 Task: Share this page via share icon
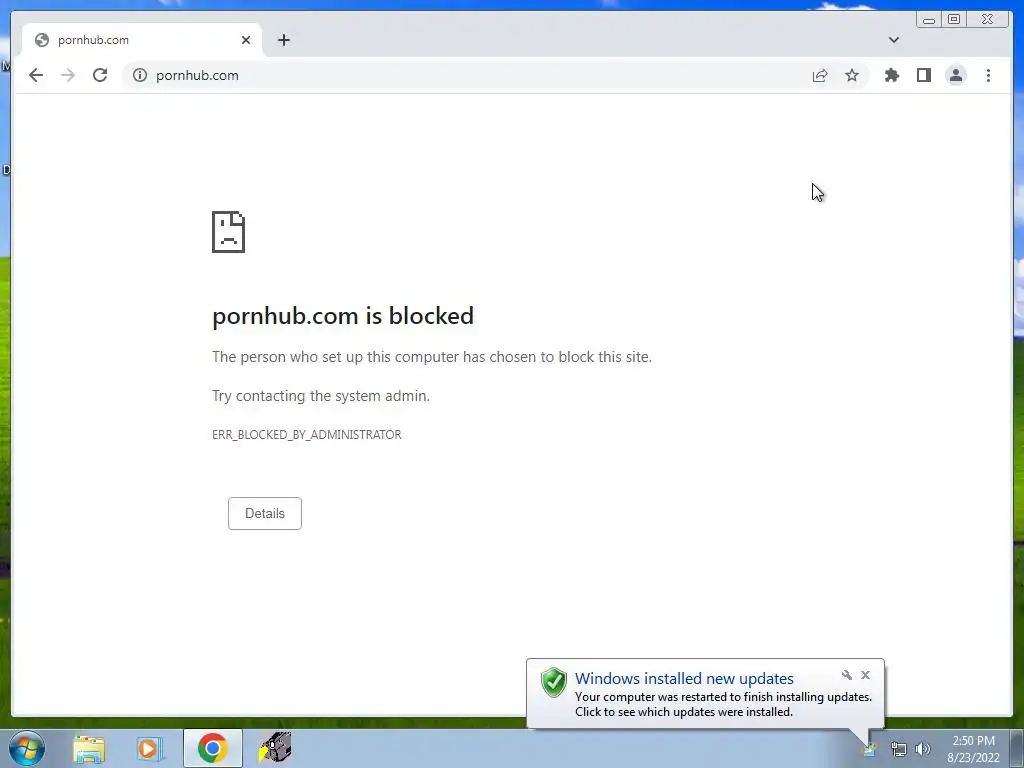[820, 75]
